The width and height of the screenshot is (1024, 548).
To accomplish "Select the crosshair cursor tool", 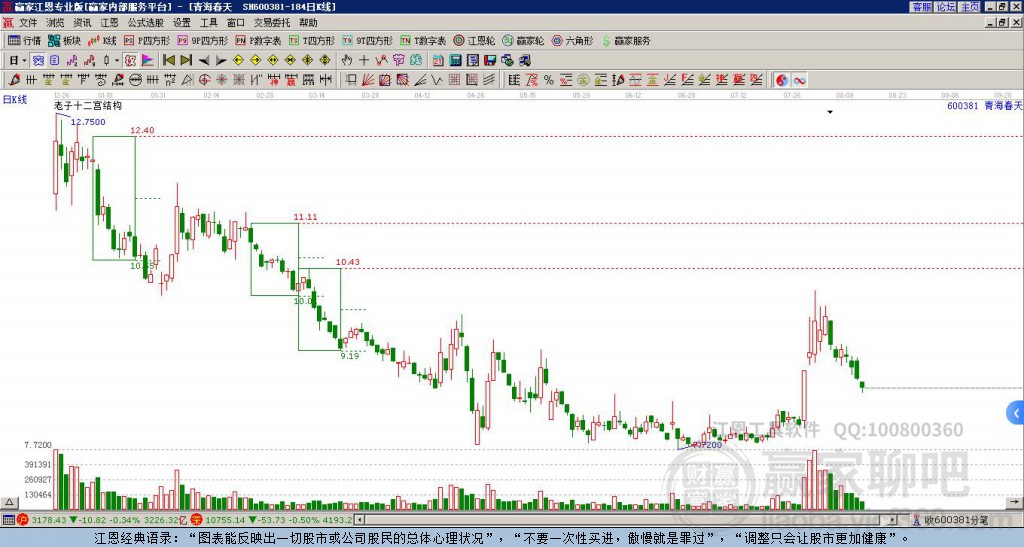I will pyautogui.click(x=364, y=61).
